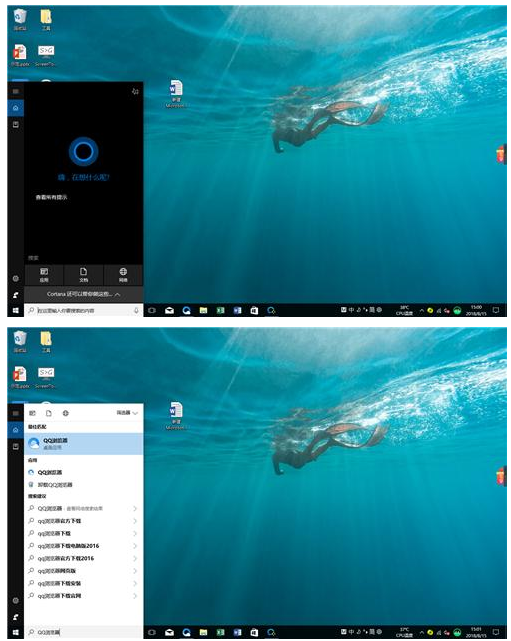511x641 pixels.
Task: Open Word on the lower taskbar
Action: [x=237, y=632]
